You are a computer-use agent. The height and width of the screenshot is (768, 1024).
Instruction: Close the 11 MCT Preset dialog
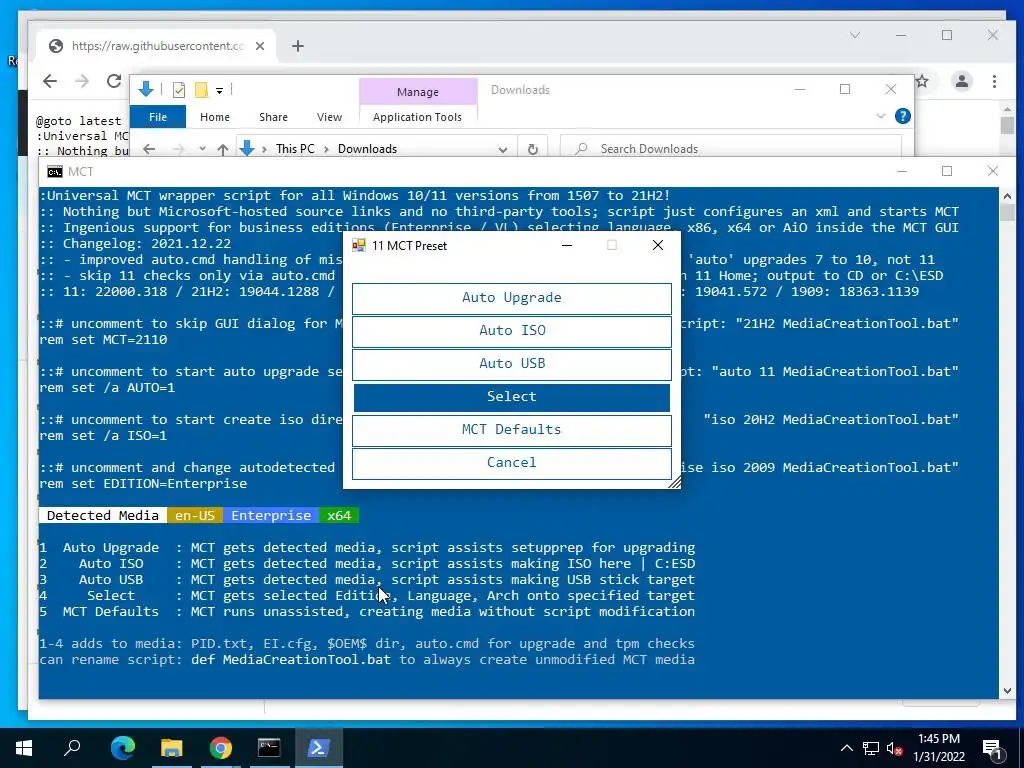point(658,245)
